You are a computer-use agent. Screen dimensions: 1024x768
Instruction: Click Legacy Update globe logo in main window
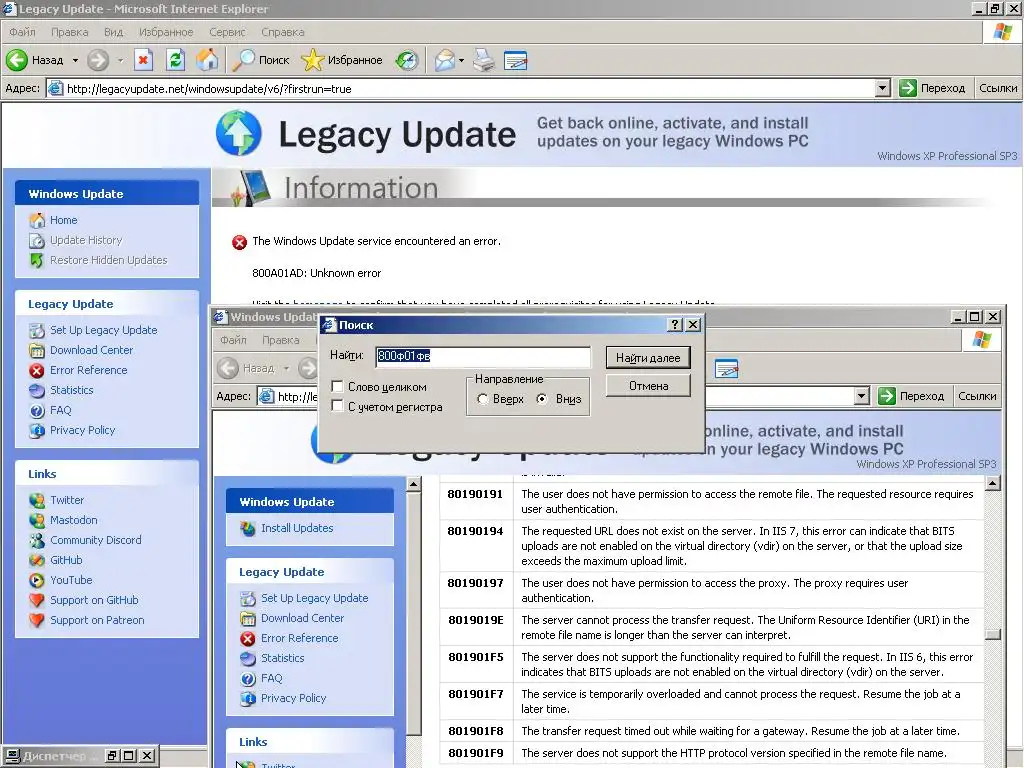[238, 133]
